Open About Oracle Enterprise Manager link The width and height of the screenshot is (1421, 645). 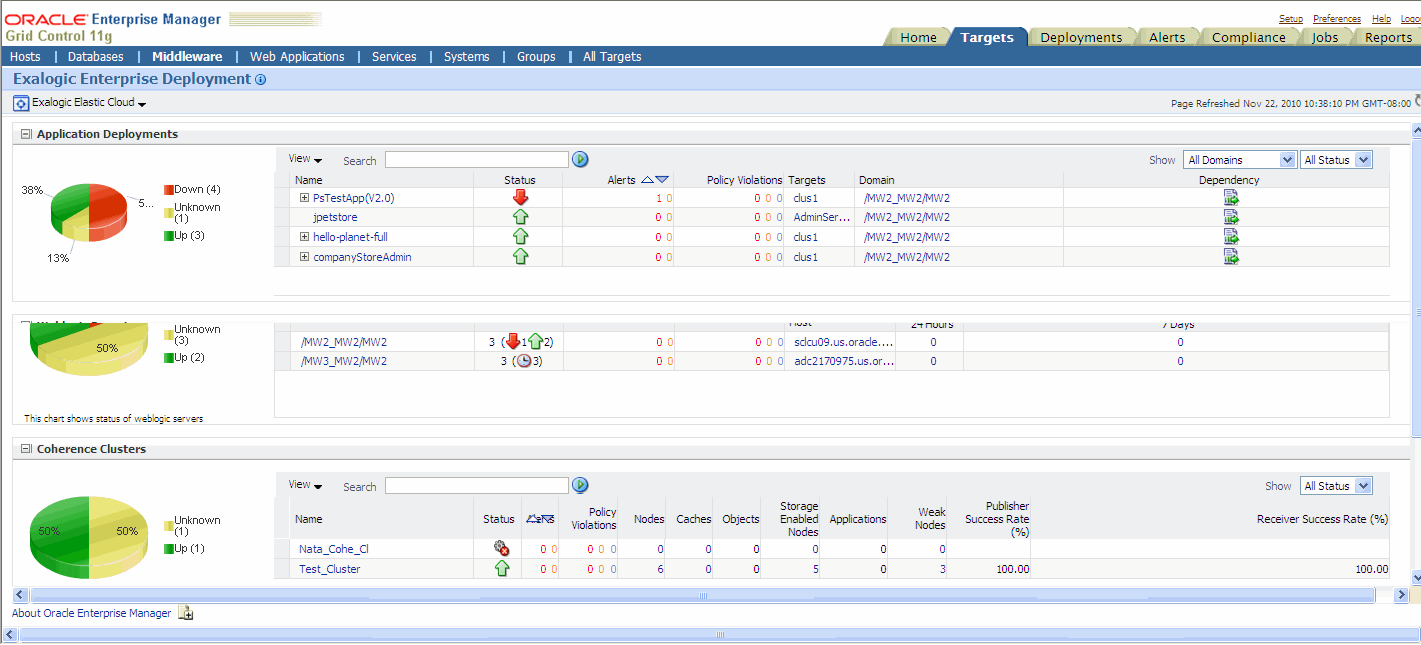[x=91, y=613]
